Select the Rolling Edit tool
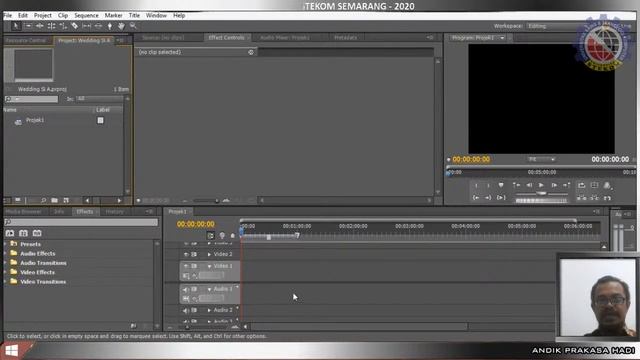The image size is (640, 360). tap(51, 26)
